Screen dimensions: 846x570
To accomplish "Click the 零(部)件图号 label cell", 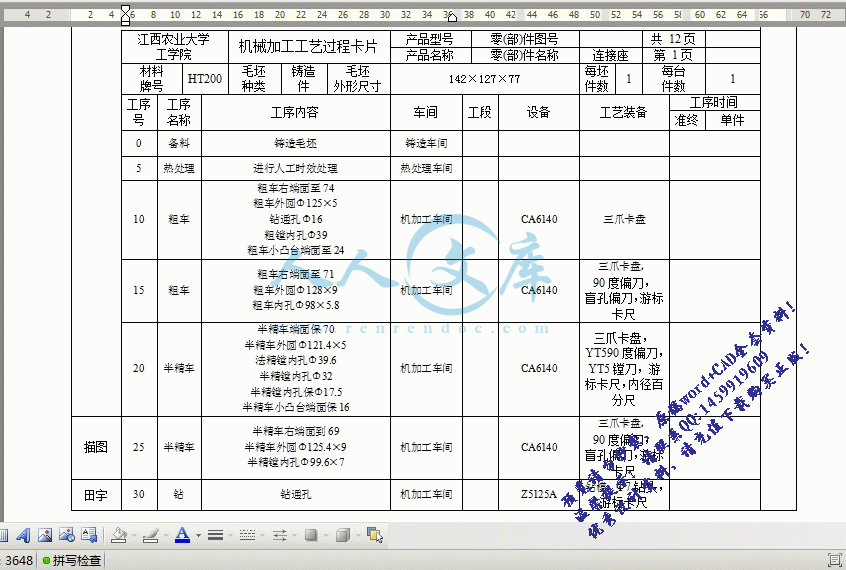I will [524, 39].
